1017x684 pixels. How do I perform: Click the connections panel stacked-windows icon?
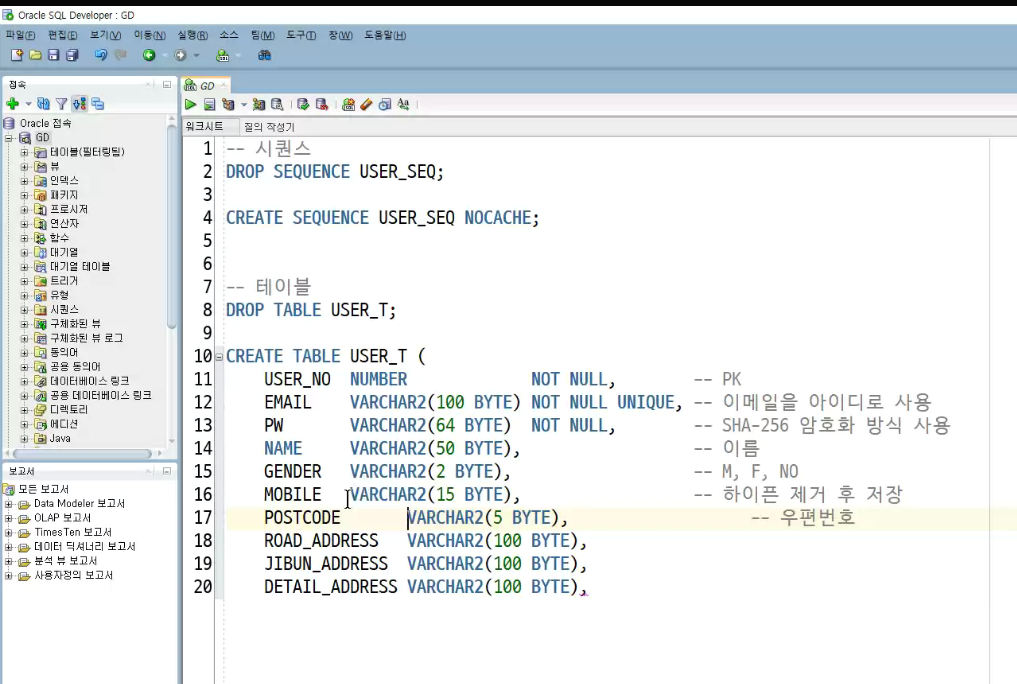point(98,103)
